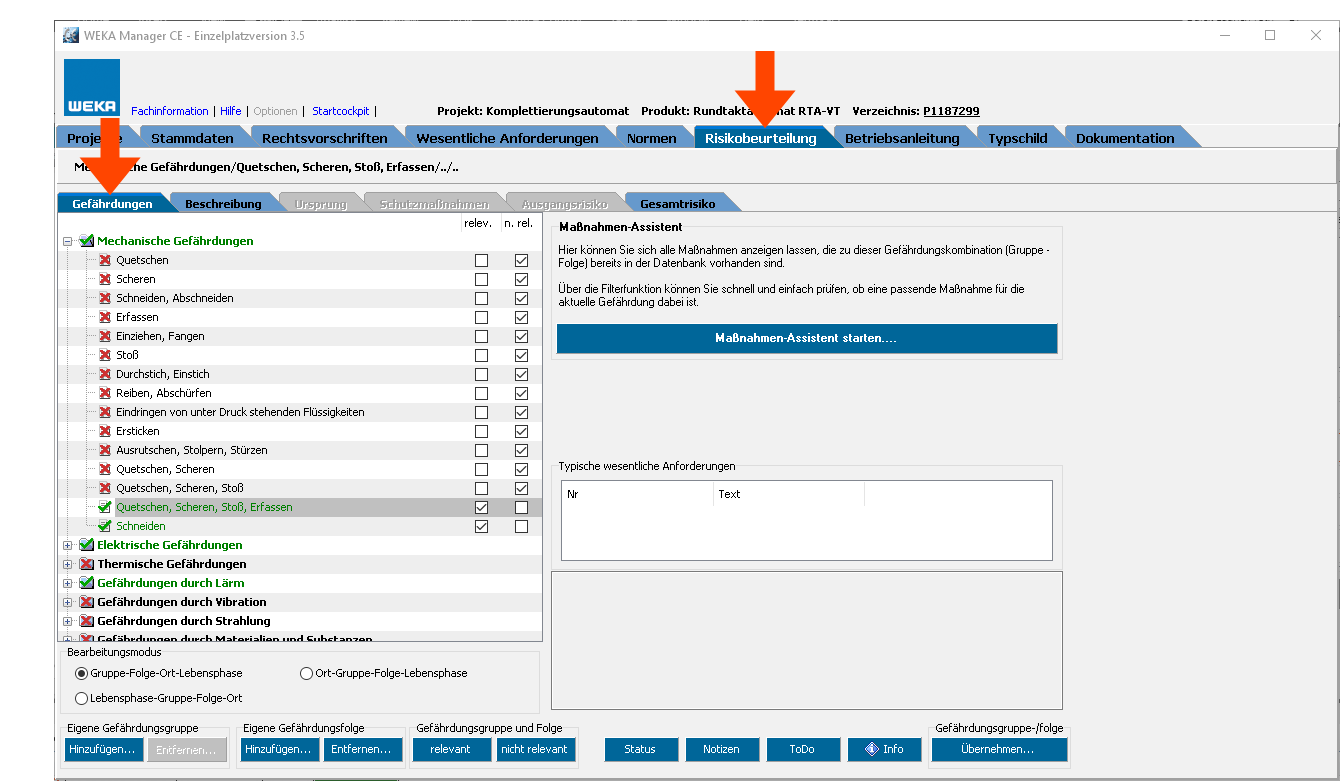The image size is (1340, 781).
Task: Open the Gesamtrisiko sub-tab
Action: [x=677, y=204]
